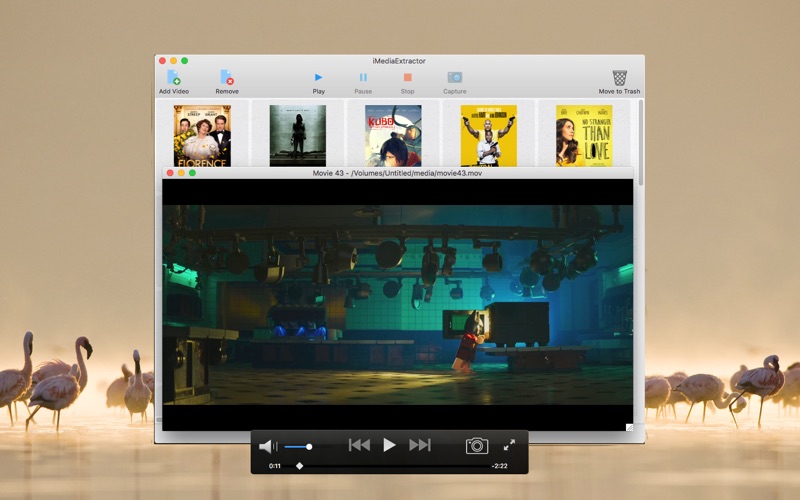Click the Pause toolbar icon

click(363, 78)
